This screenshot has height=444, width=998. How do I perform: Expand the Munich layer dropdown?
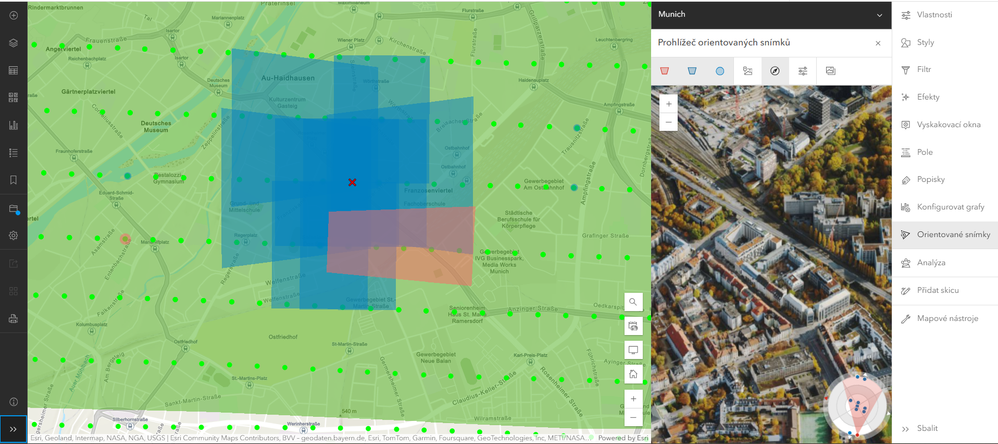pos(880,15)
